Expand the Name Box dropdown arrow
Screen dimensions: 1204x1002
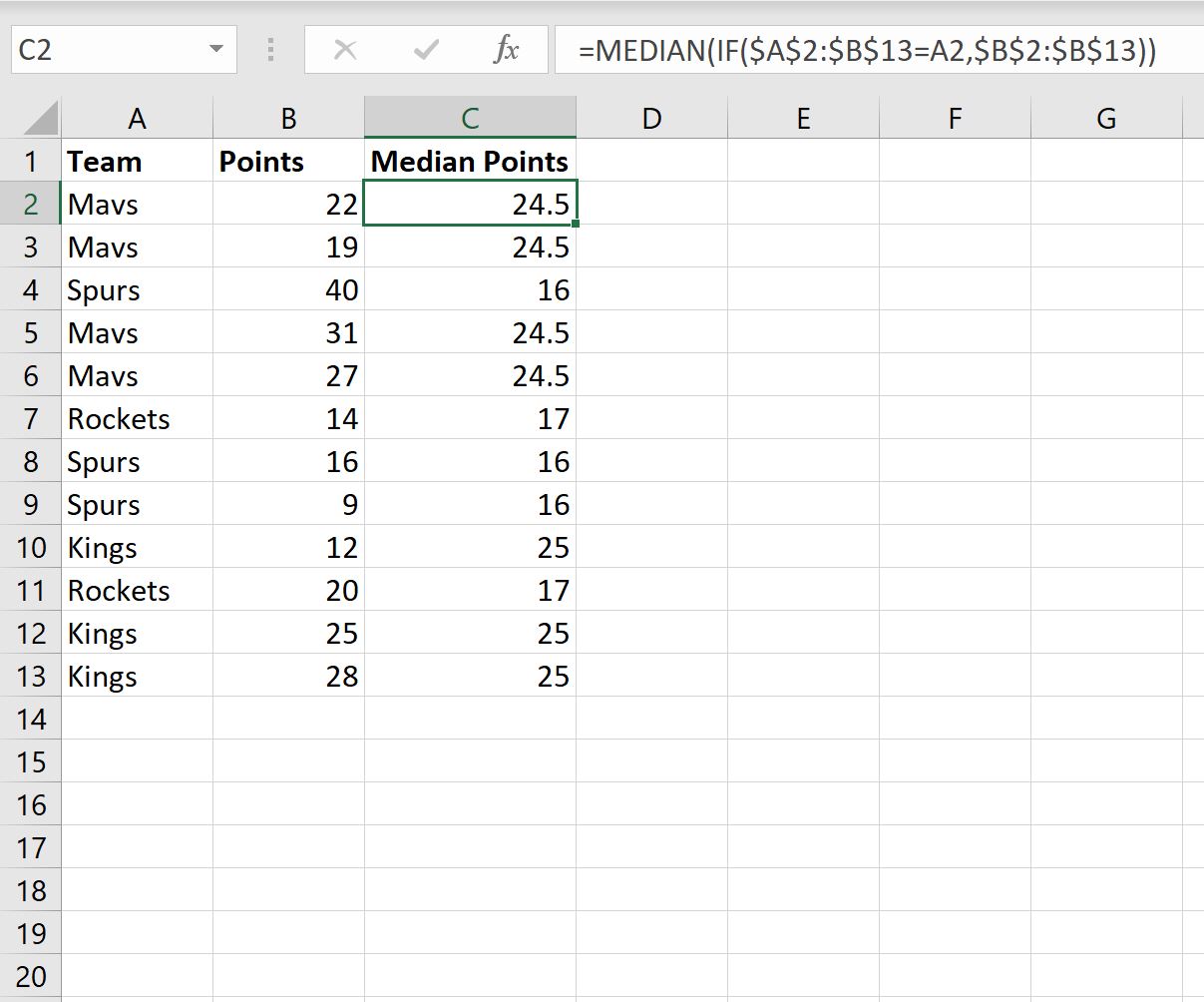click(x=215, y=50)
